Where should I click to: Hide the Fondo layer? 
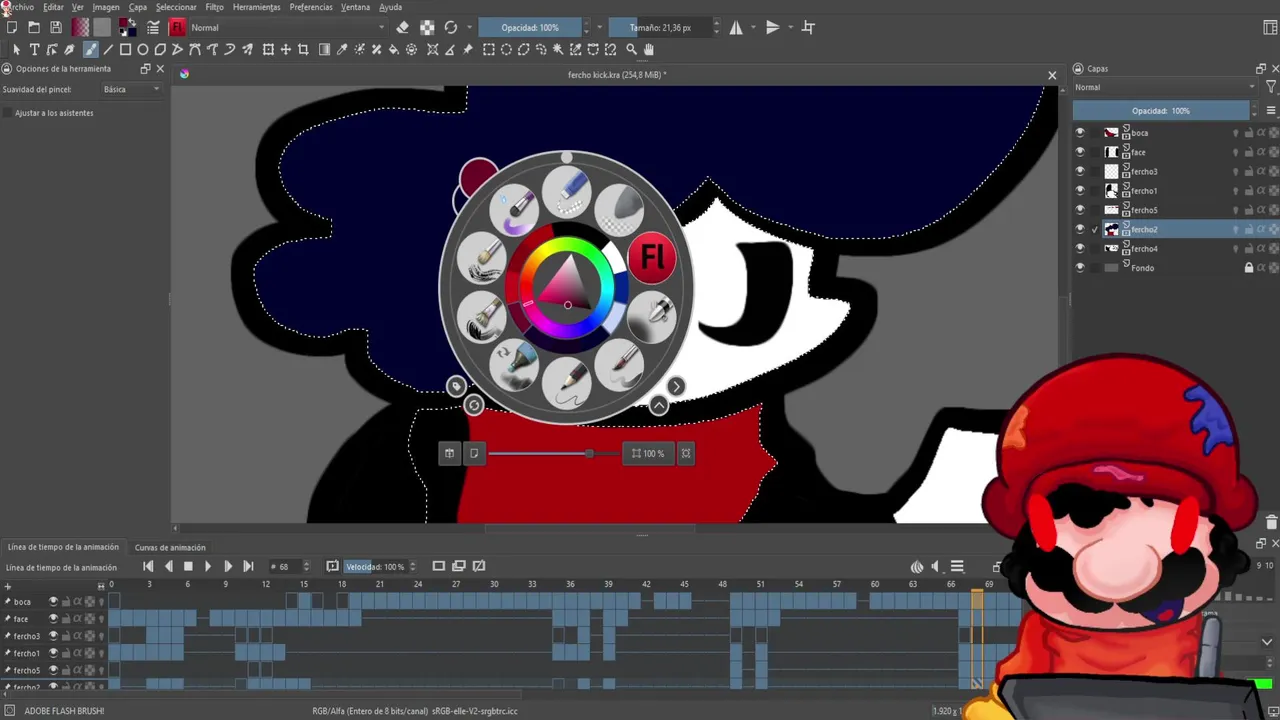click(x=1079, y=268)
